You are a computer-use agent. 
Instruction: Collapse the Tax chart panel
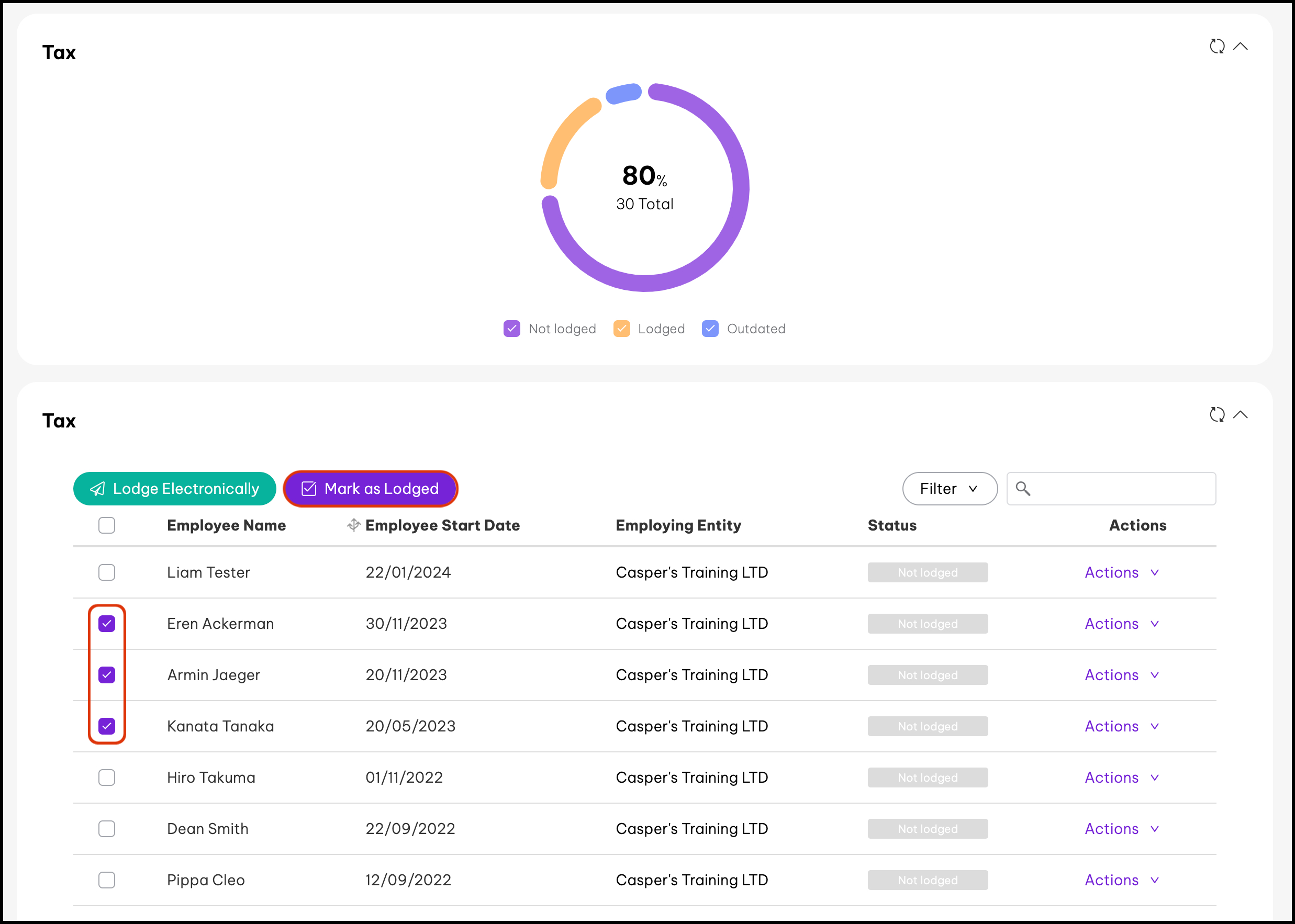click(x=1241, y=46)
